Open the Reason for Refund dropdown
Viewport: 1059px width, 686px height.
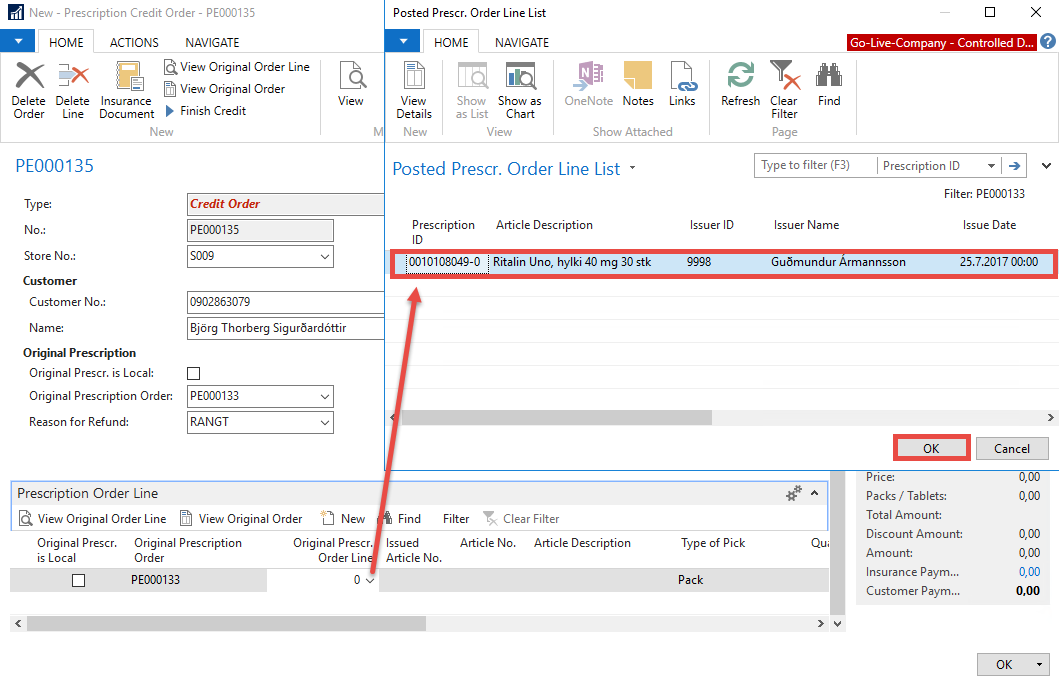coord(324,423)
